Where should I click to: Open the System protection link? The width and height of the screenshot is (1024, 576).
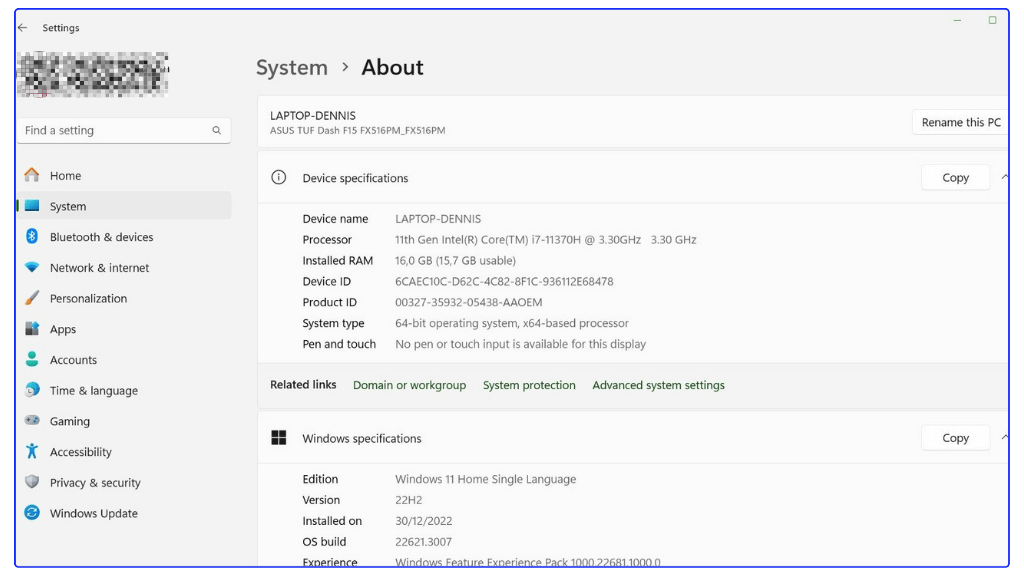pos(529,385)
